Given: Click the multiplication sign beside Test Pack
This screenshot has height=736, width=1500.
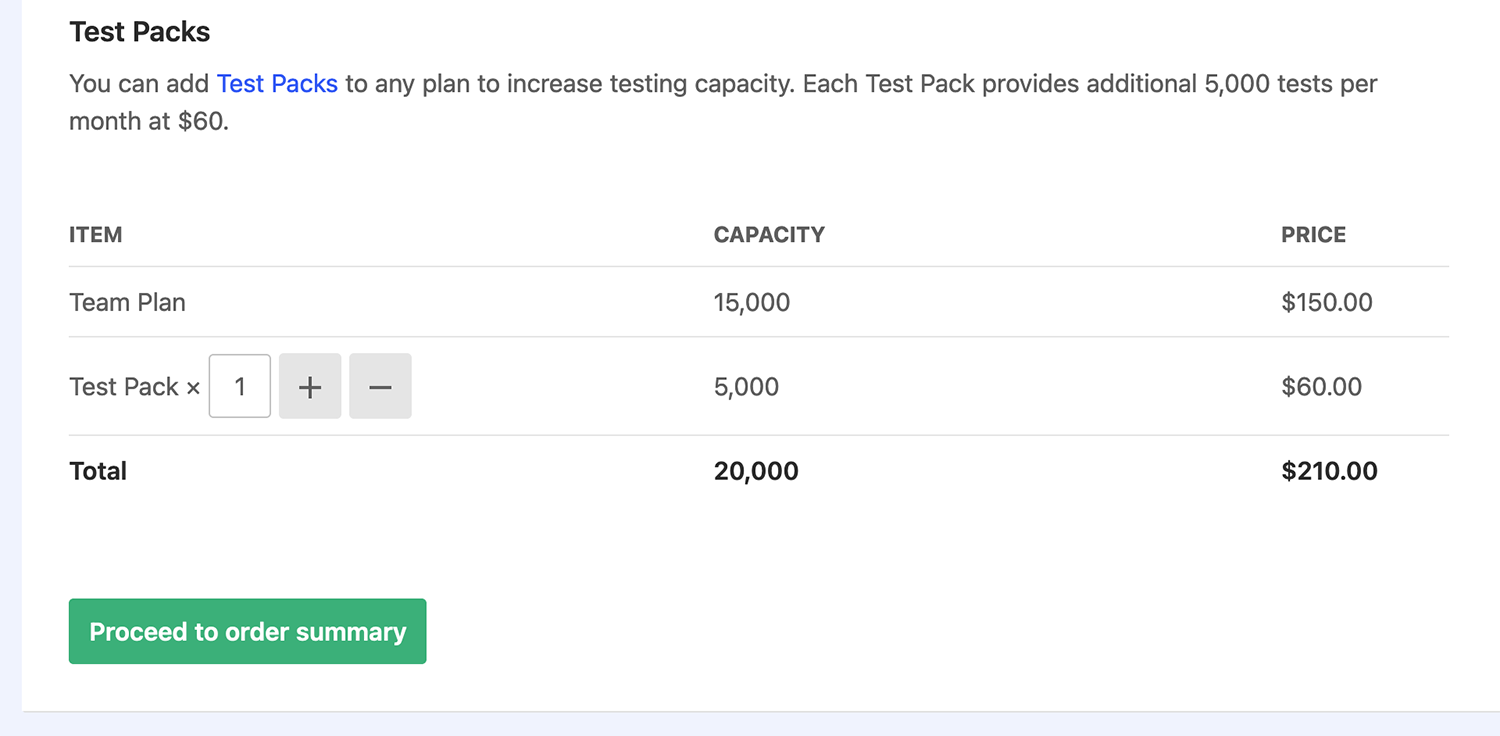Looking at the screenshot, I should point(193,387).
